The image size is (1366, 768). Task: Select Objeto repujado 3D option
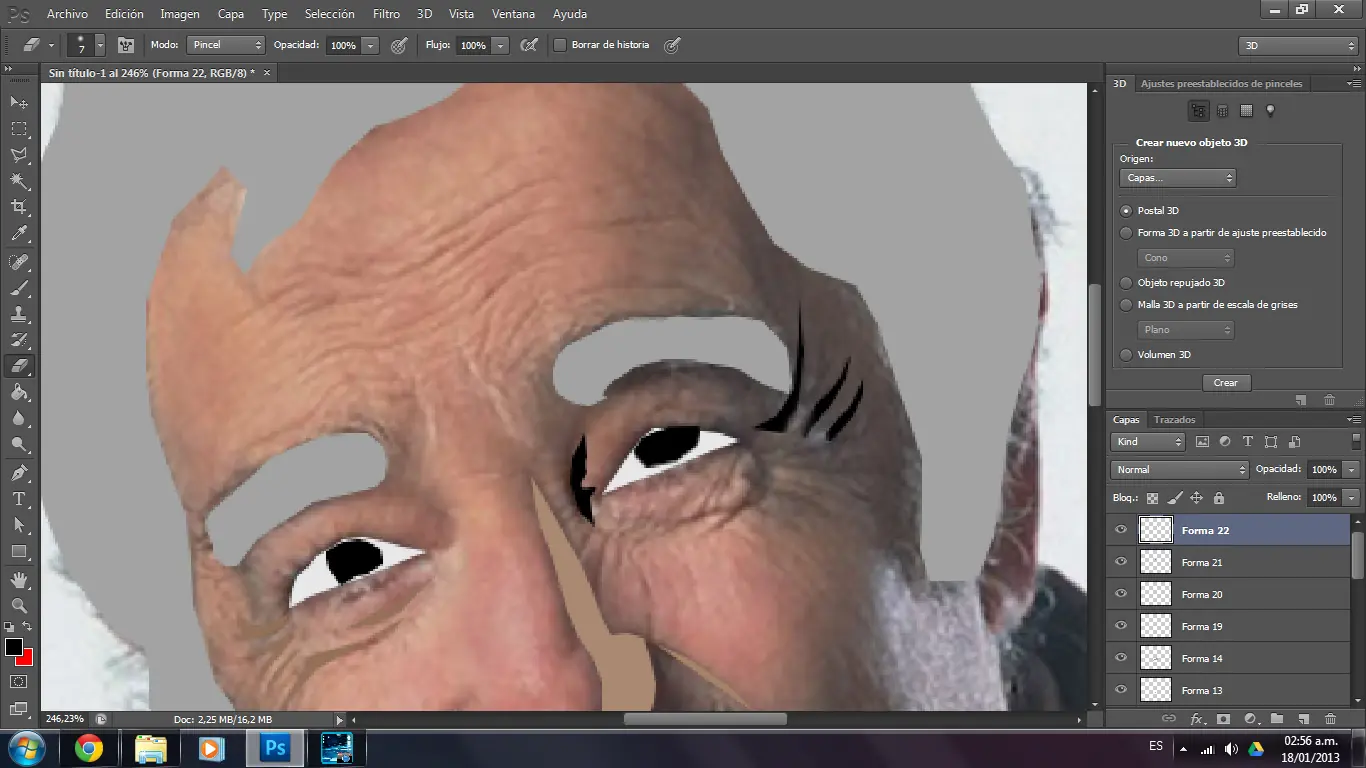point(1126,283)
